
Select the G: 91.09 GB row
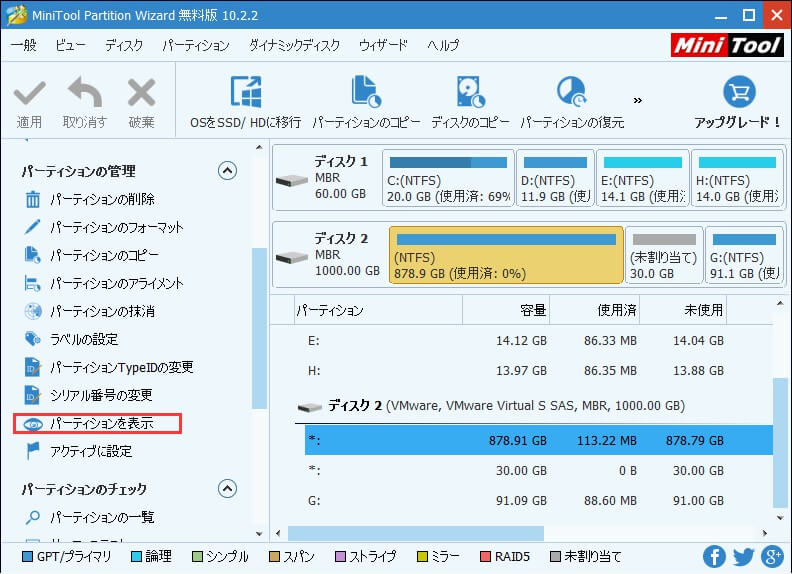click(538, 501)
